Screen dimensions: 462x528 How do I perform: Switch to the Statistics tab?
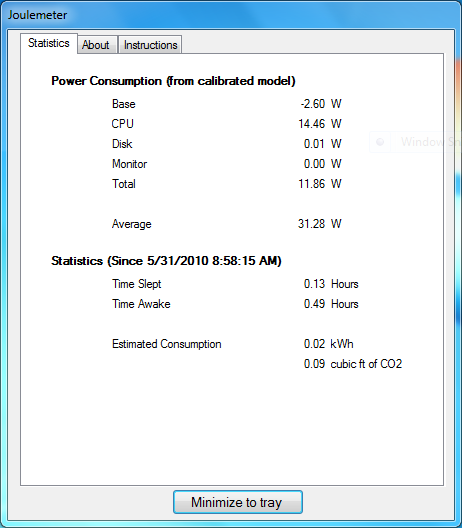pyautogui.click(x=49, y=43)
